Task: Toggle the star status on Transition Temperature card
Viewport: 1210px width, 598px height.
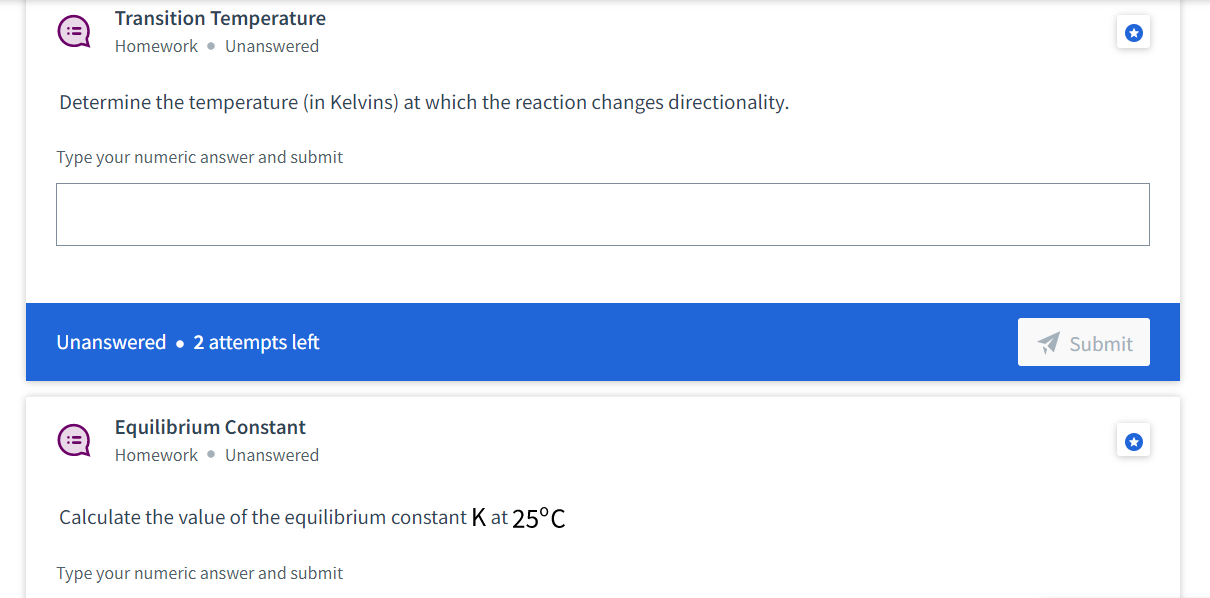Action: (x=1133, y=31)
